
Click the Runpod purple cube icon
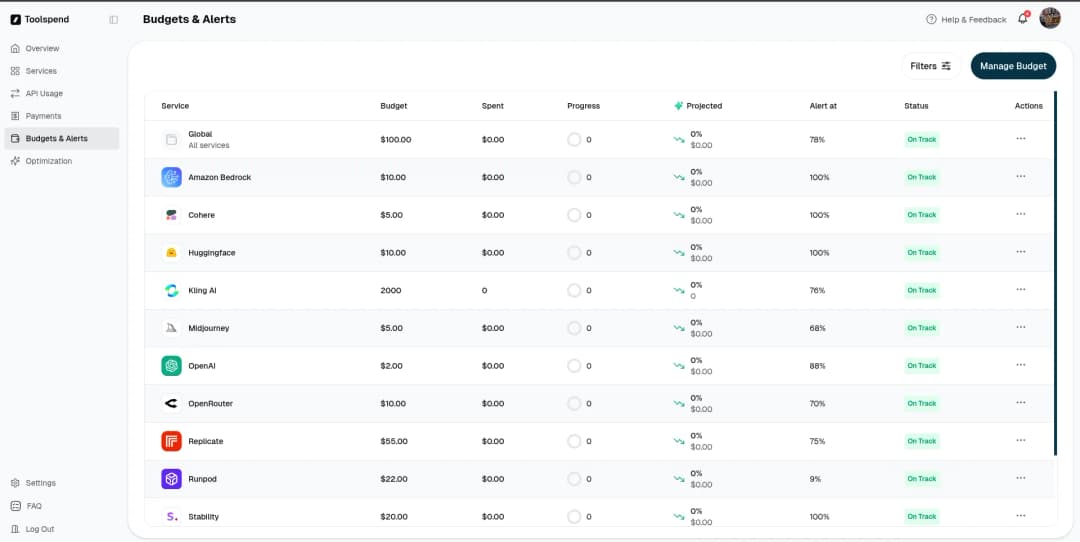[171, 479]
